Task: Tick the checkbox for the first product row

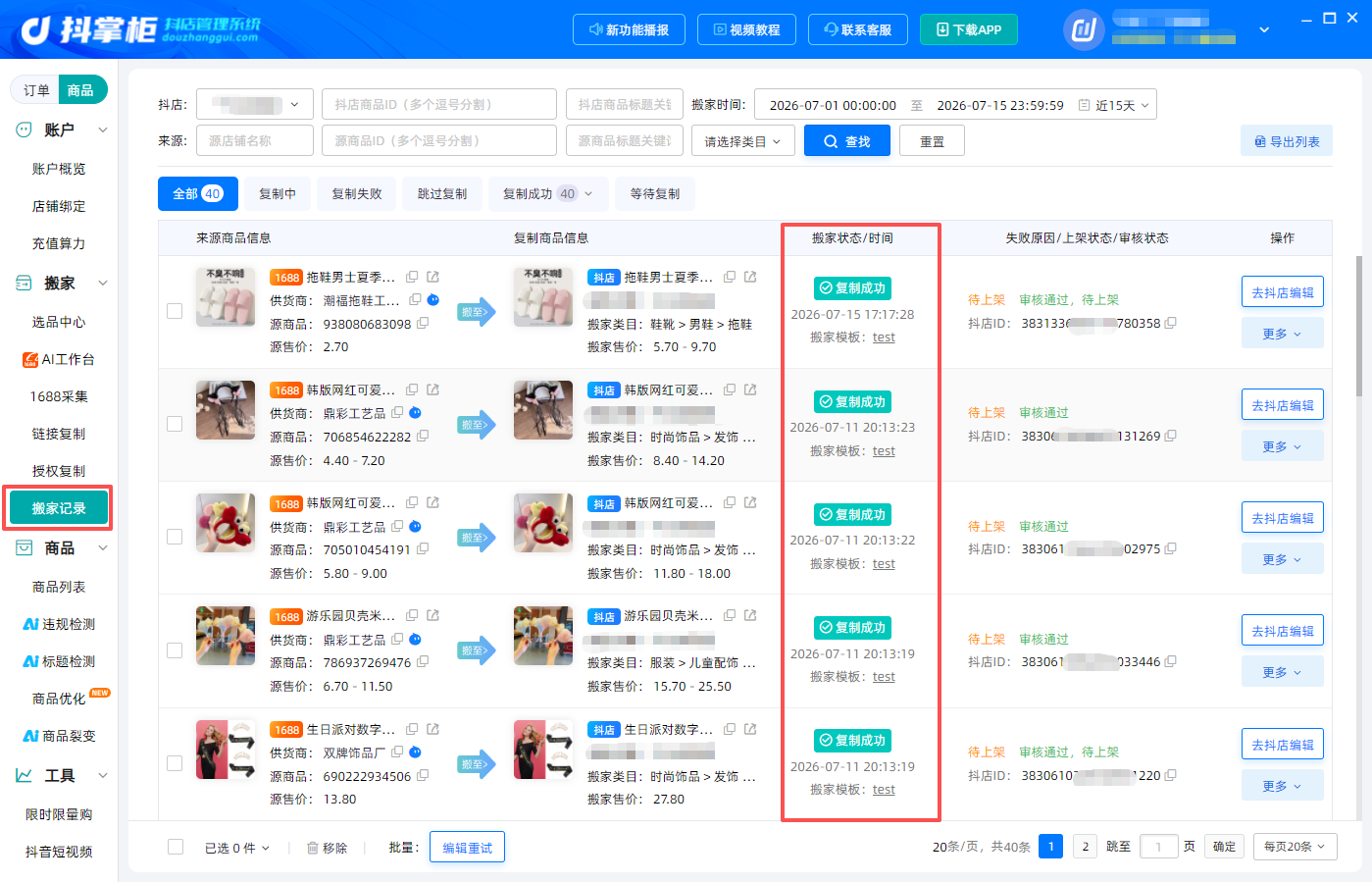Action: (x=175, y=311)
